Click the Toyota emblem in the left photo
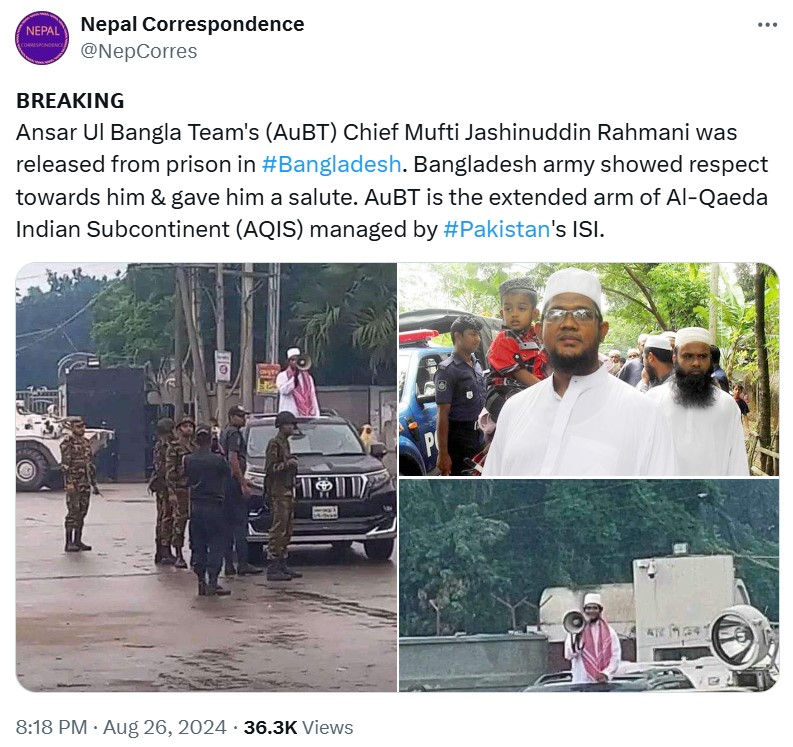 point(324,486)
